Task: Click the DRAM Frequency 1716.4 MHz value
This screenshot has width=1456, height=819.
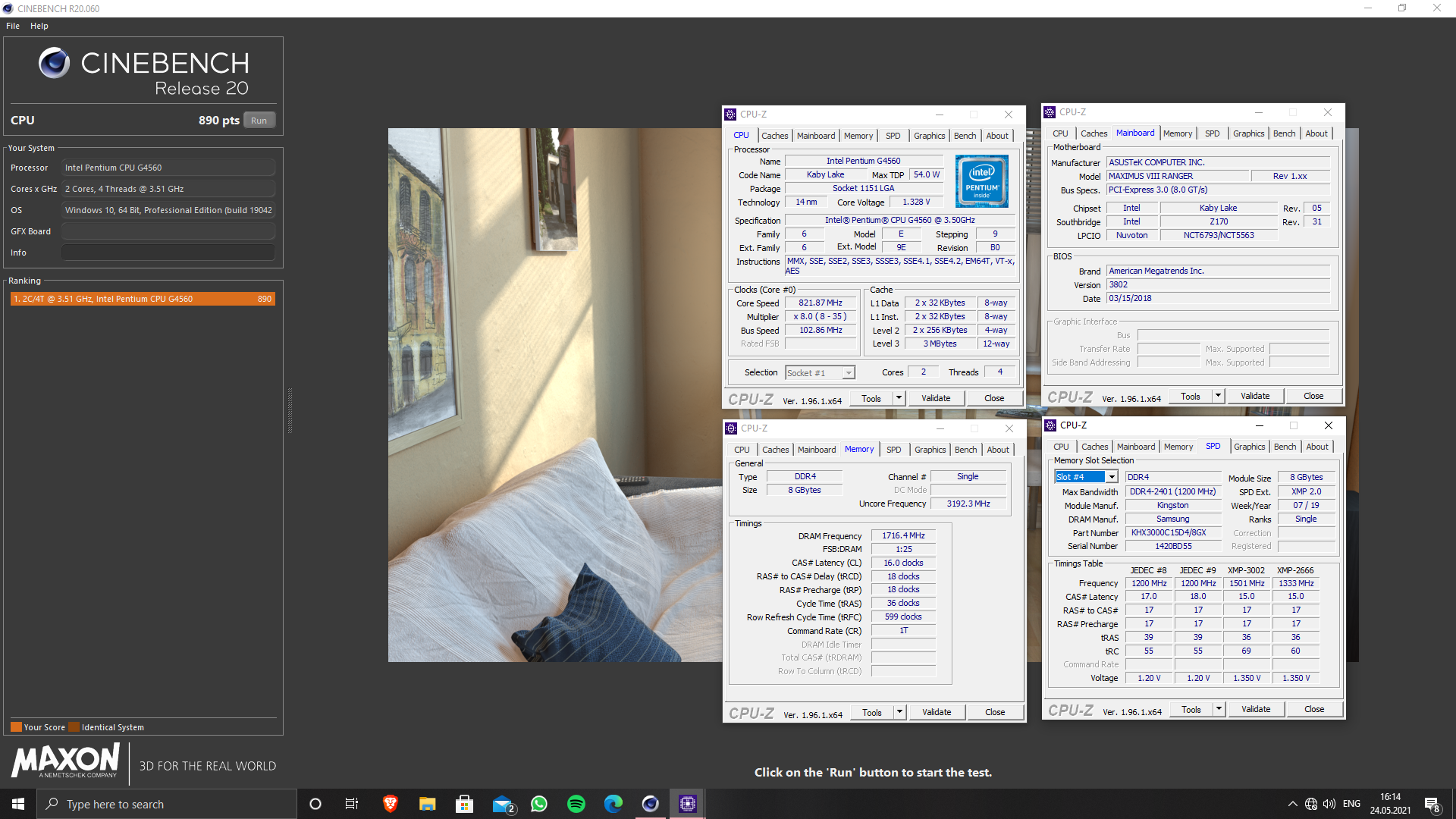Action: point(903,535)
